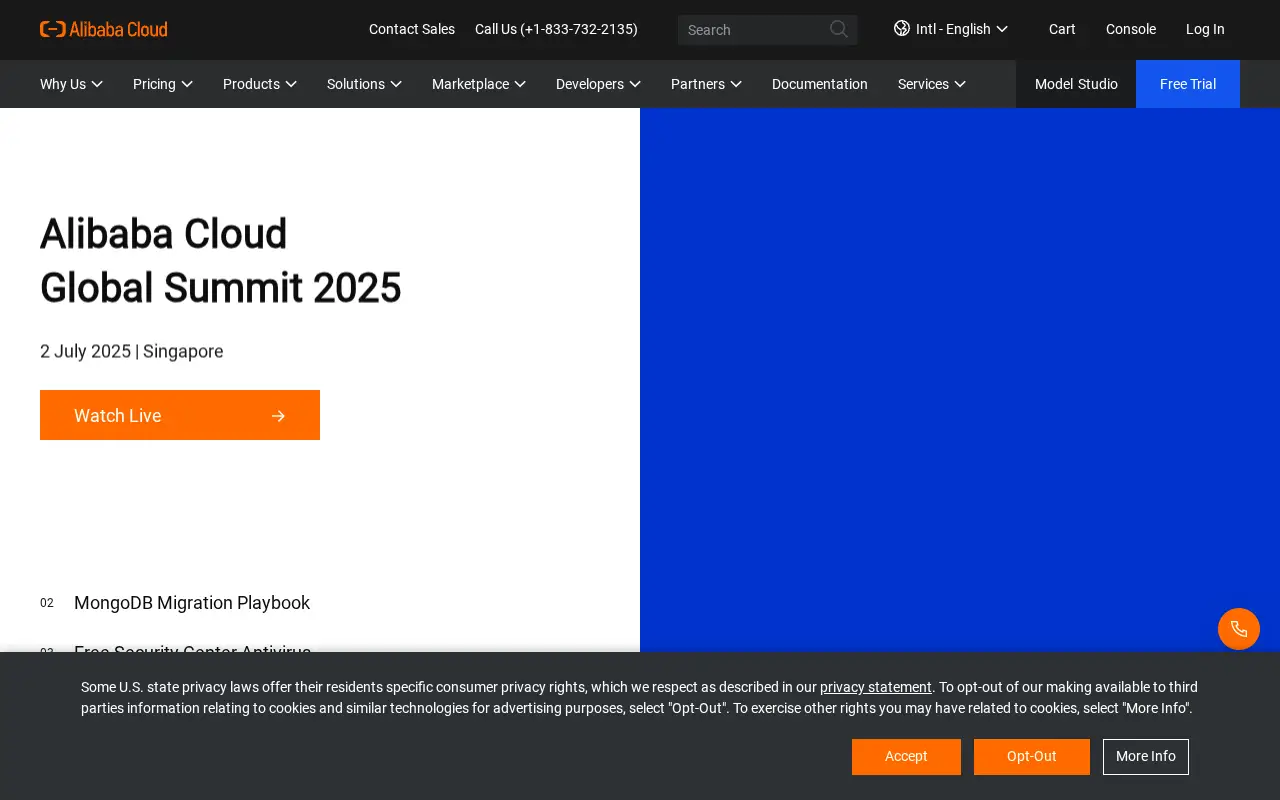
Task: Open the Why Us menu label
Action: (x=63, y=84)
